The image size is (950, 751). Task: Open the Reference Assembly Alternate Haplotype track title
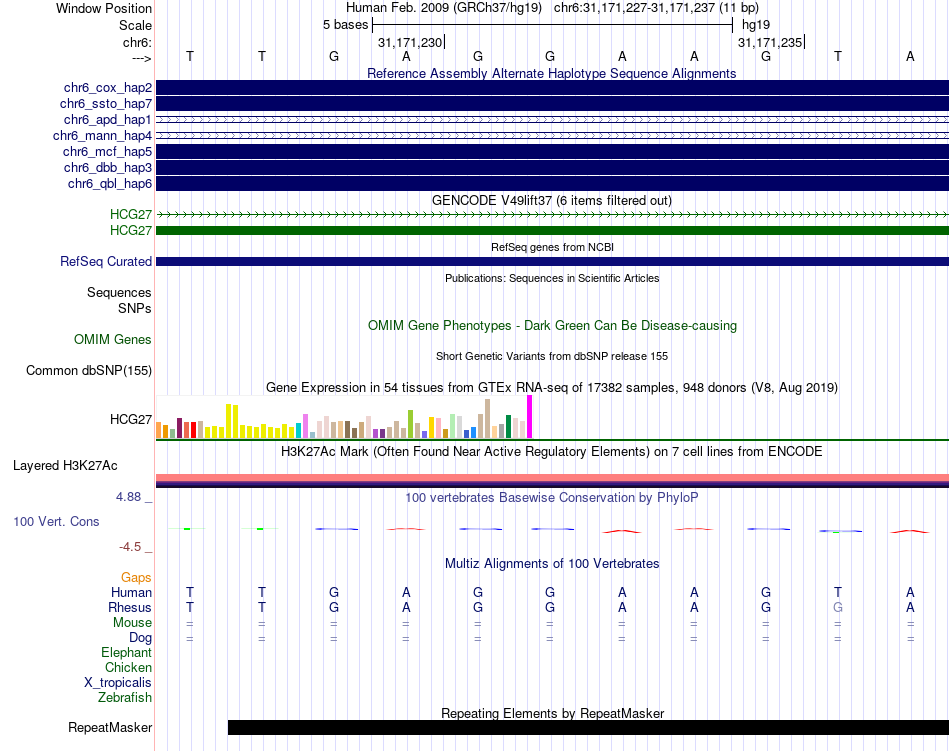(551, 73)
